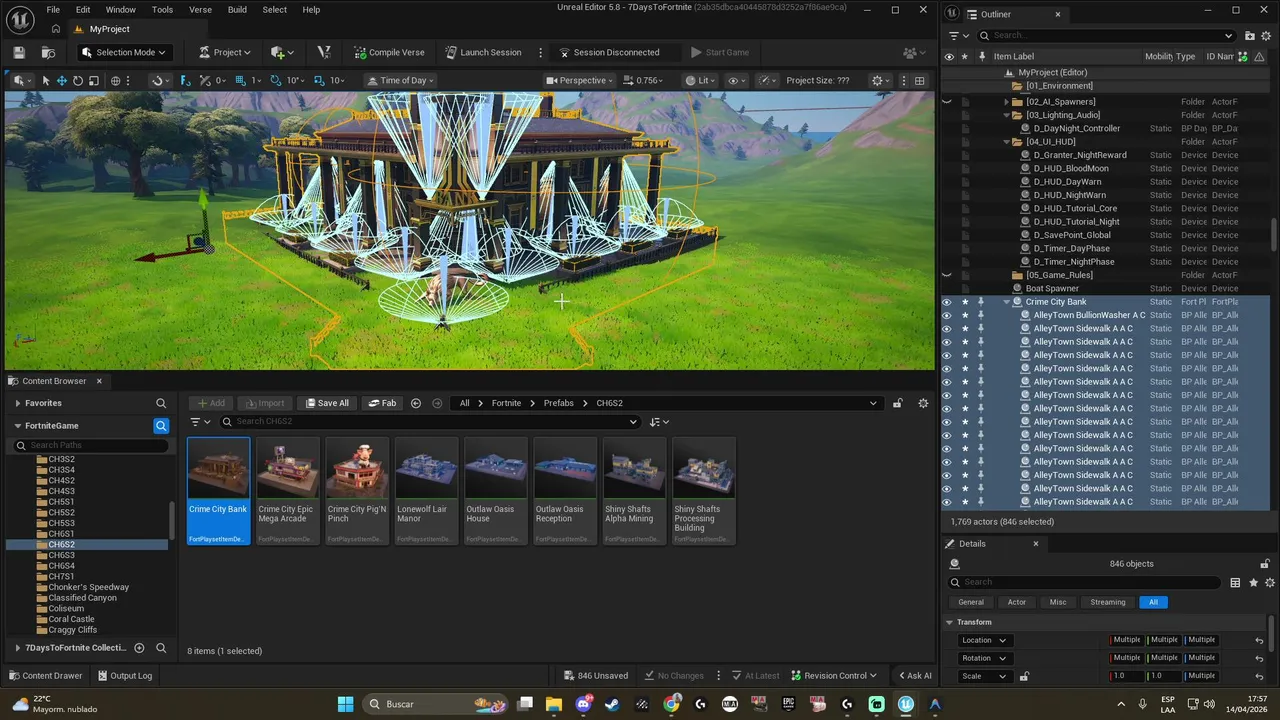The height and width of the screenshot is (720, 1280).
Task: Select the rotate tool in viewport toolbar
Action: pyautogui.click(x=77, y=80)
